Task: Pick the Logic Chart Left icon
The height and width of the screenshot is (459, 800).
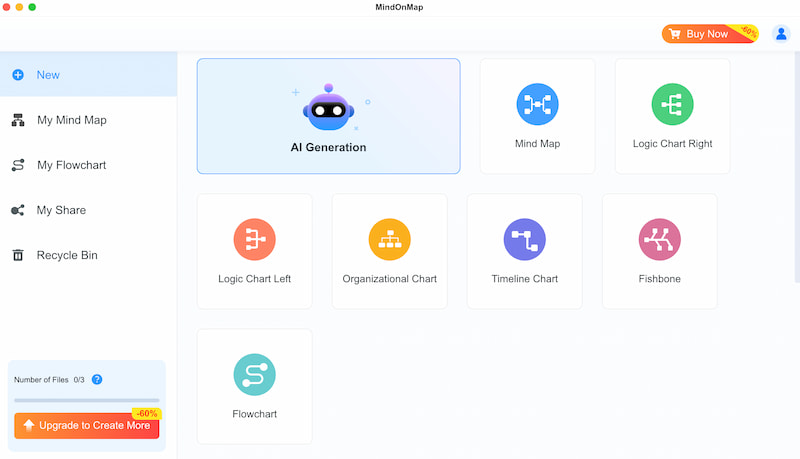Action: (x=254, y=239)
